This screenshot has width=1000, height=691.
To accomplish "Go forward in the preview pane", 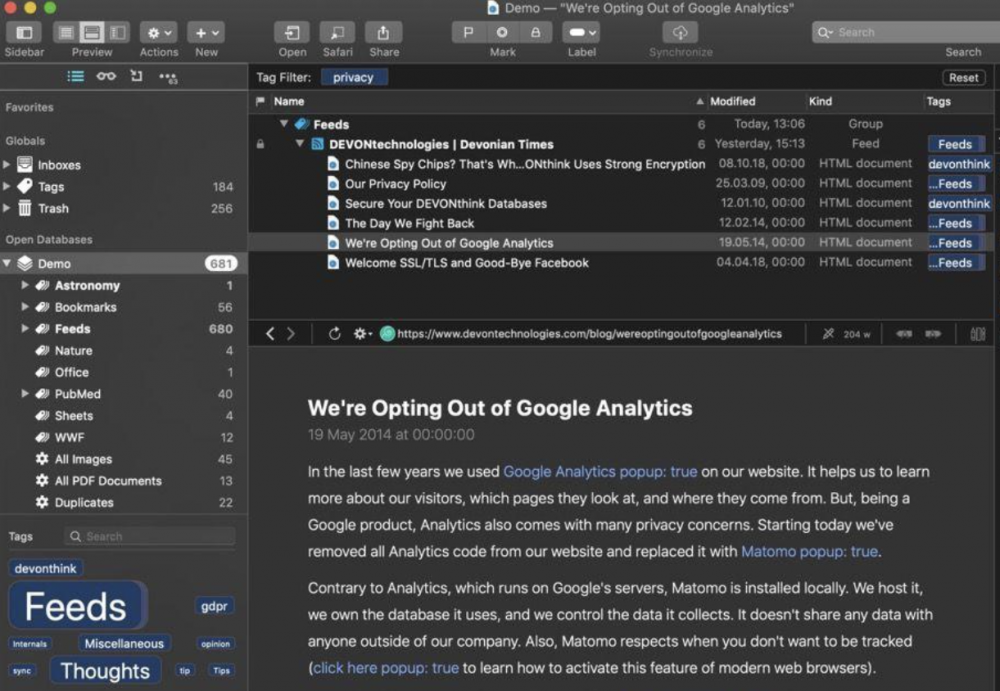I will point(291,334).
